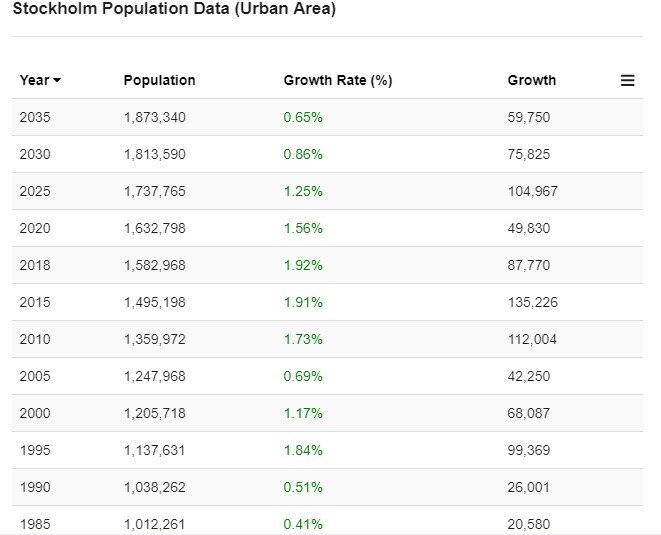This screenshot has width=661, height=535.
Task: Select the 0.65% growth rate for 2035
Action: (303, 117)
